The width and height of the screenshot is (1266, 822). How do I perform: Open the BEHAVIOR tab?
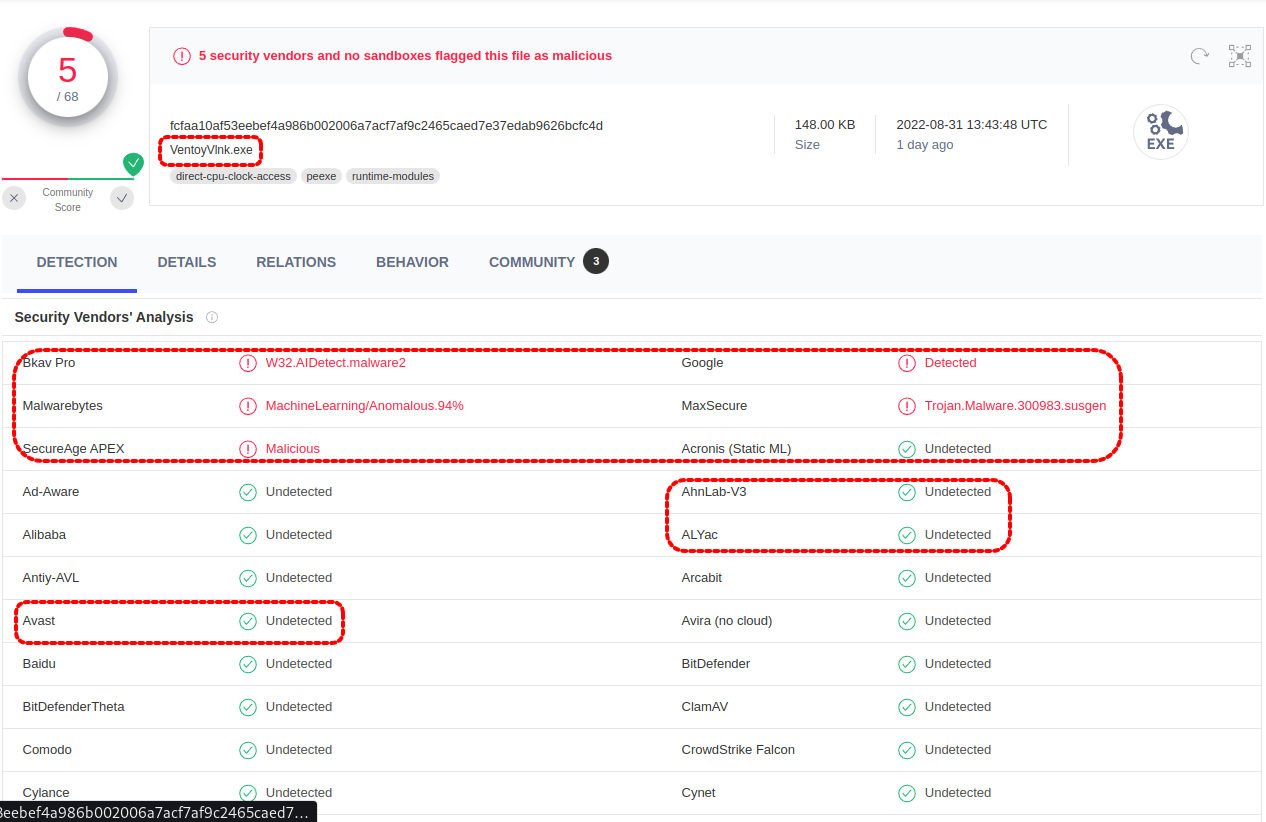click(412, 262)
